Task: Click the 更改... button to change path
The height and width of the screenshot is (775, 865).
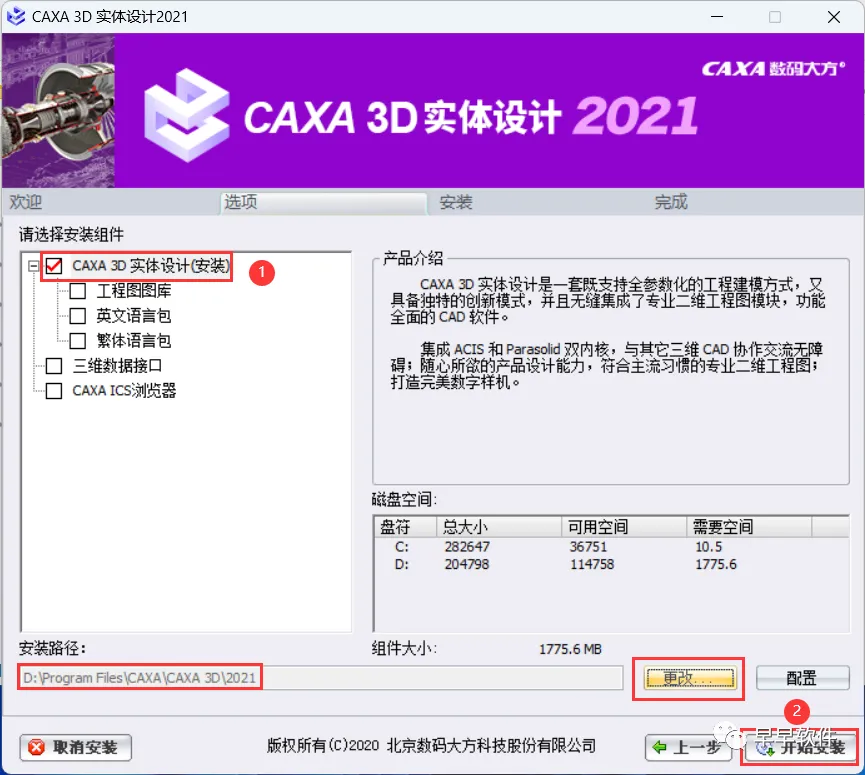Action: (x=690, y=678)
